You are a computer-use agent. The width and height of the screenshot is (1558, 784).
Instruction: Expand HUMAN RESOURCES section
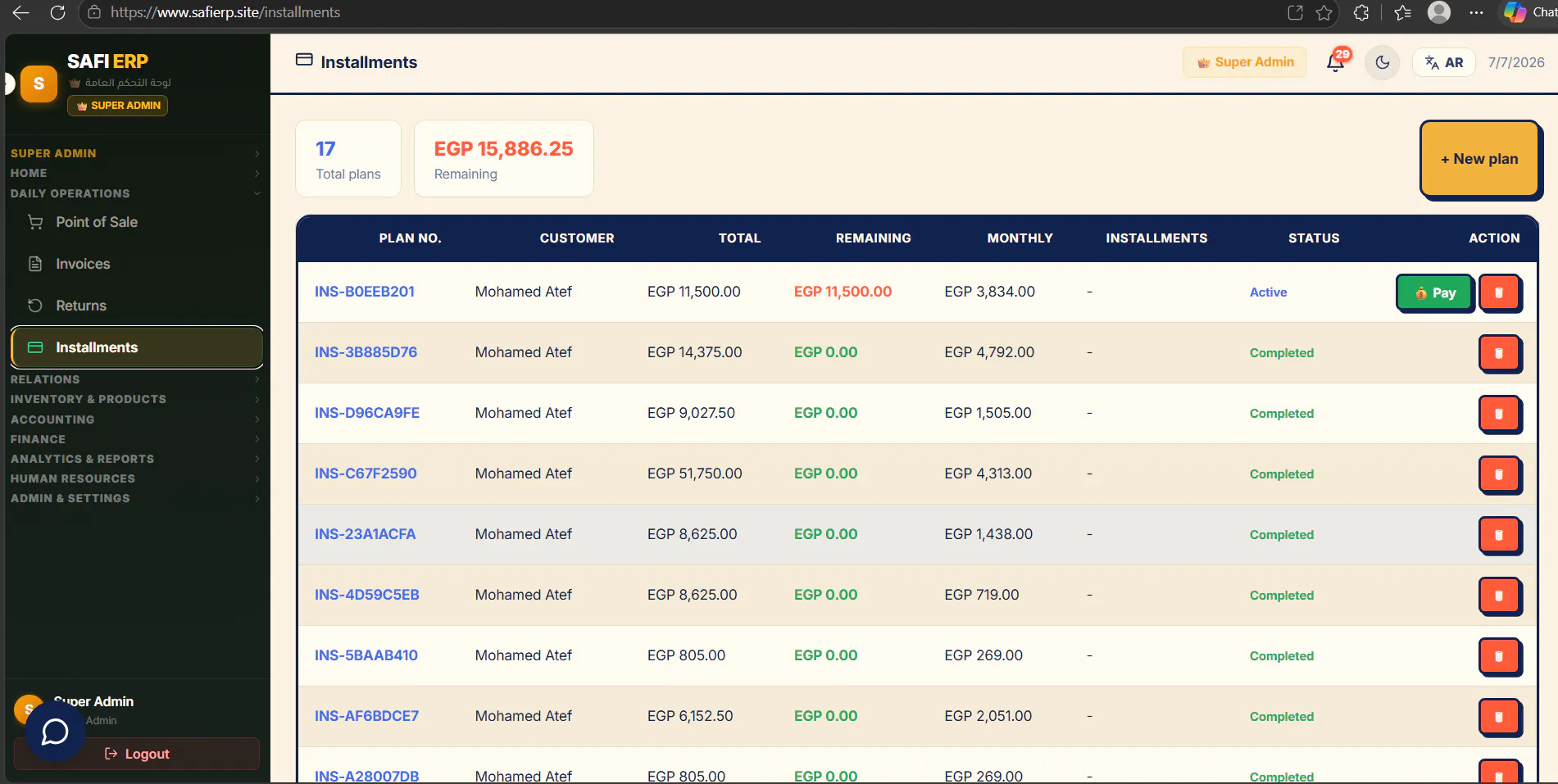click(x=135, y=478)
